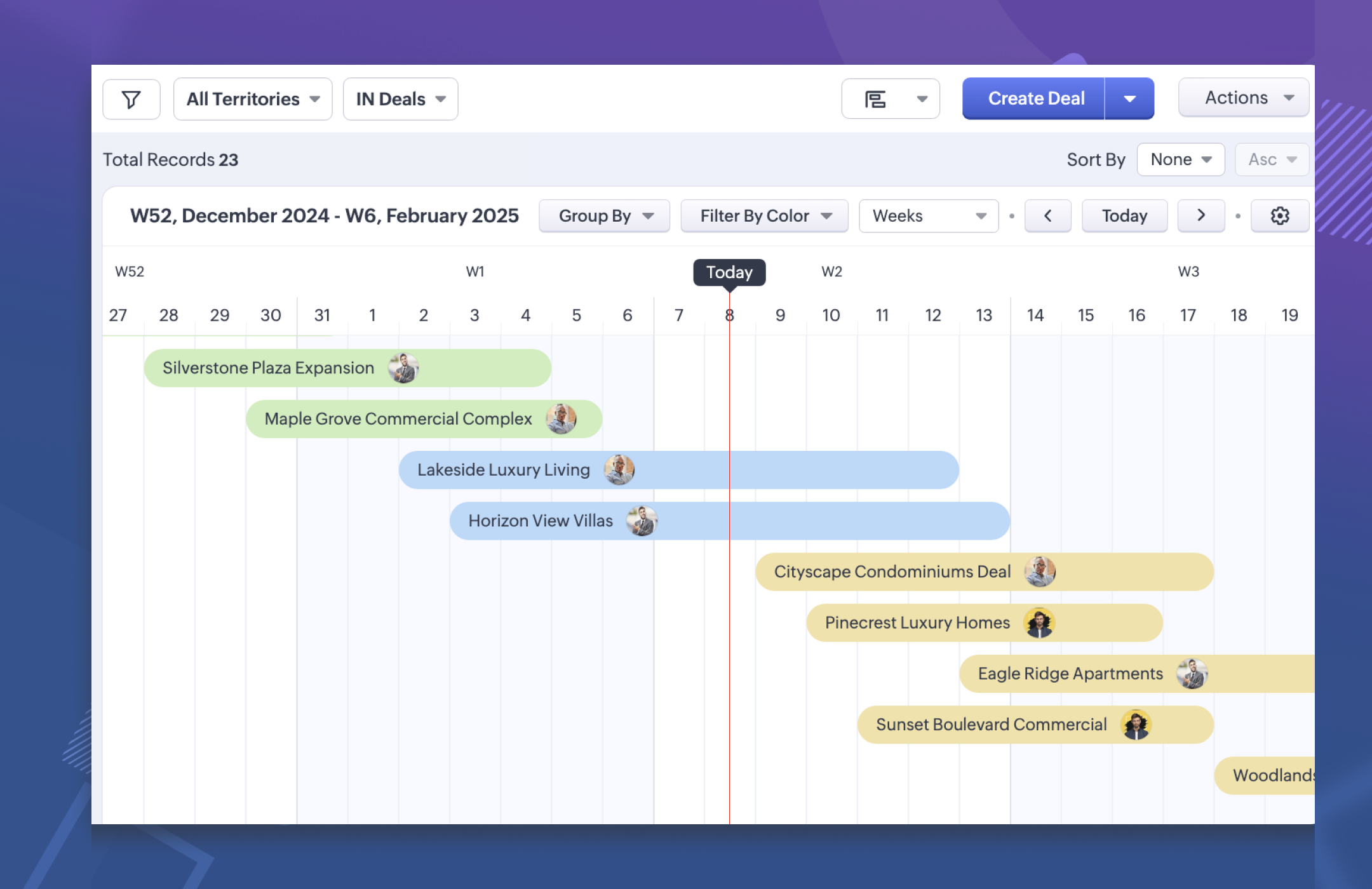Jump to Today in timeline
This screenshot has height=889, width=1372.
[1124, 216]
